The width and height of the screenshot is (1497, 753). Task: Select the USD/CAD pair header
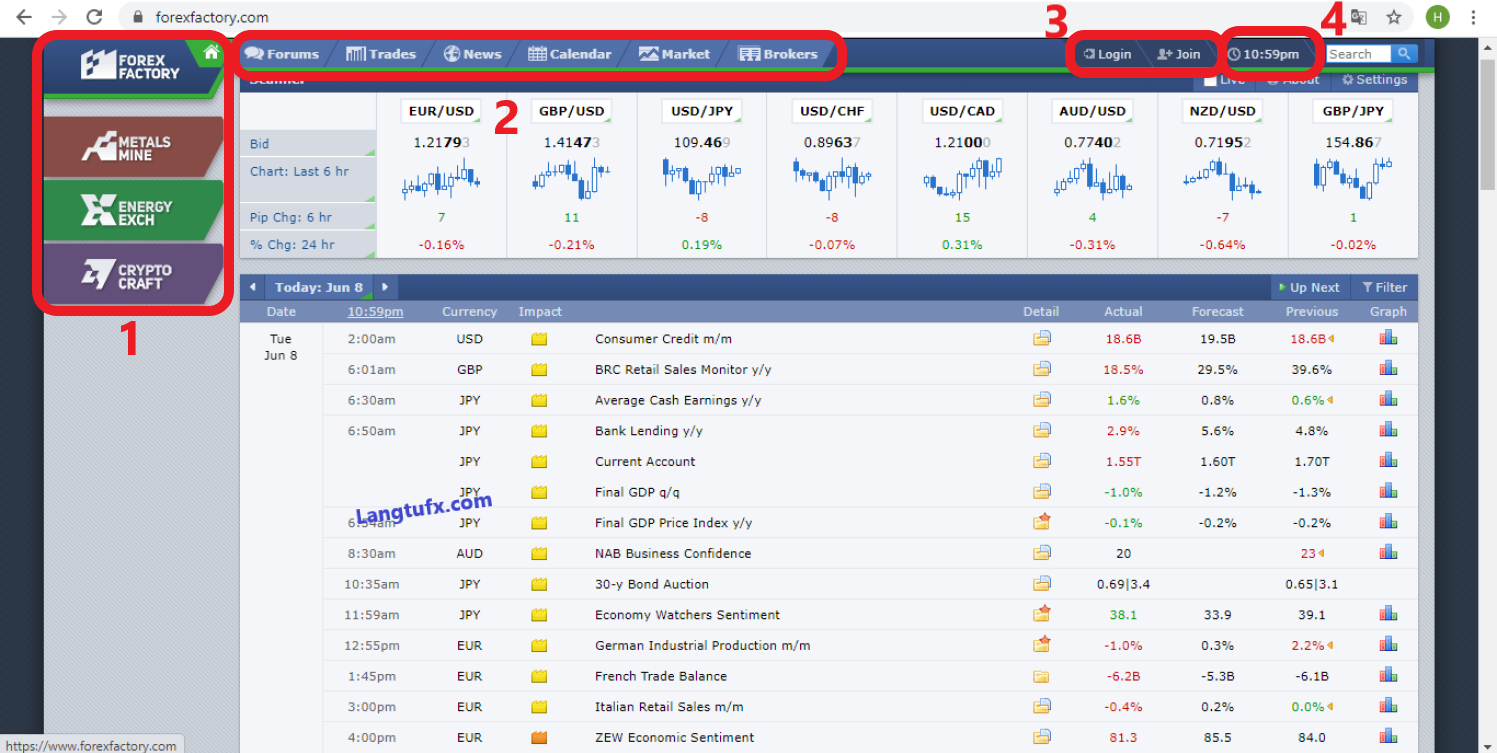click(x=962, y=111)
